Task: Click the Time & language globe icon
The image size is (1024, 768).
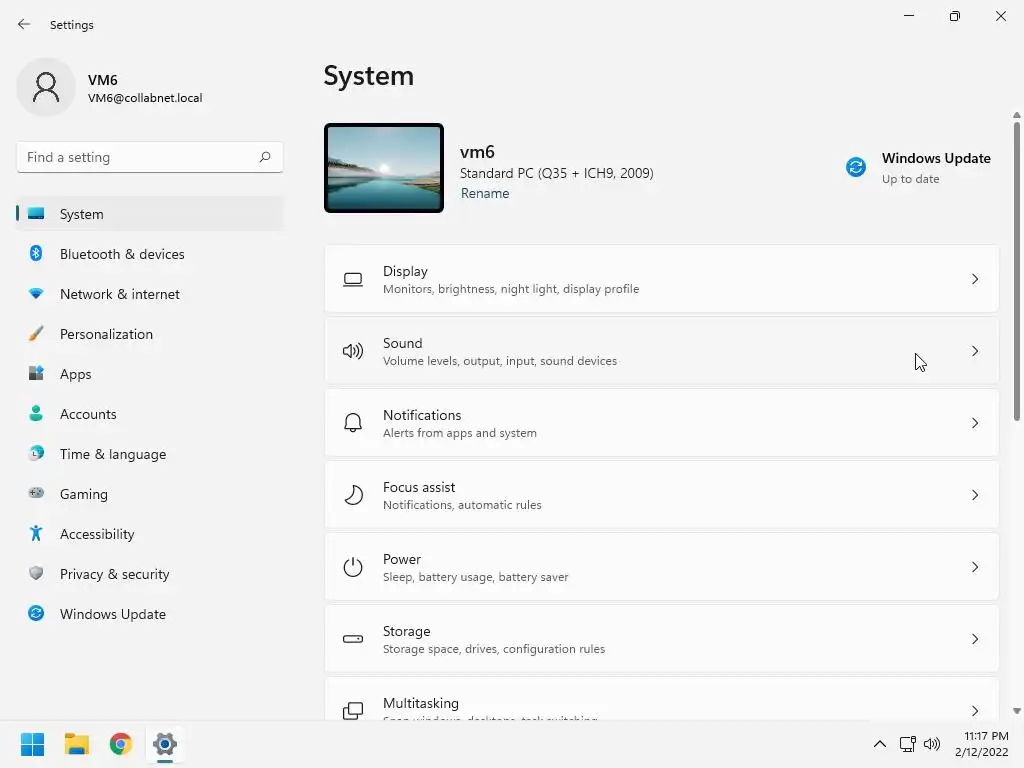Action: point(36,453)
